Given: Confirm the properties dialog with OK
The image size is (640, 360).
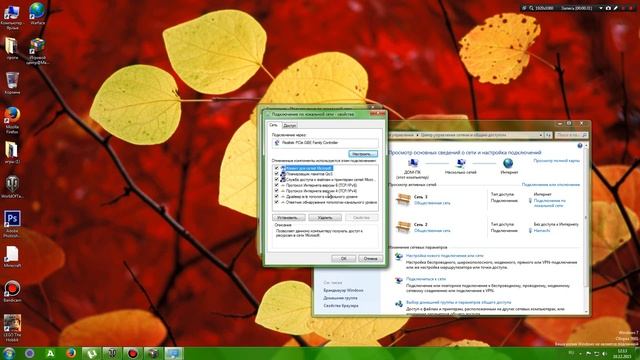Looking at the screenshot, I should click(343, 258).
